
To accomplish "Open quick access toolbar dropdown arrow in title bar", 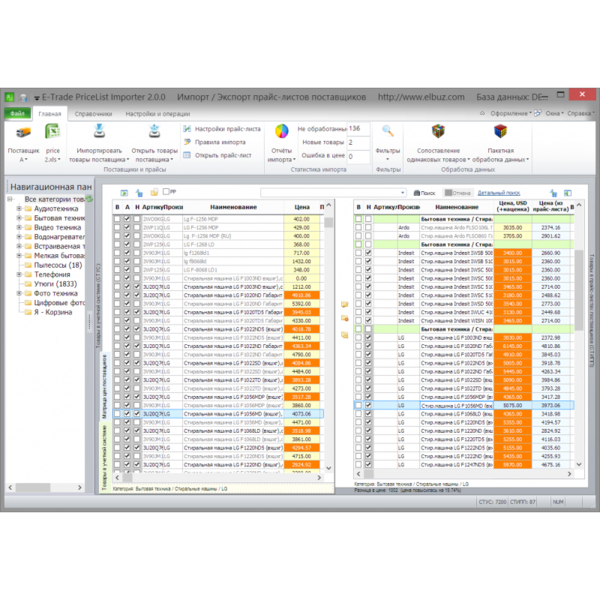I will (x=37, y=98).
